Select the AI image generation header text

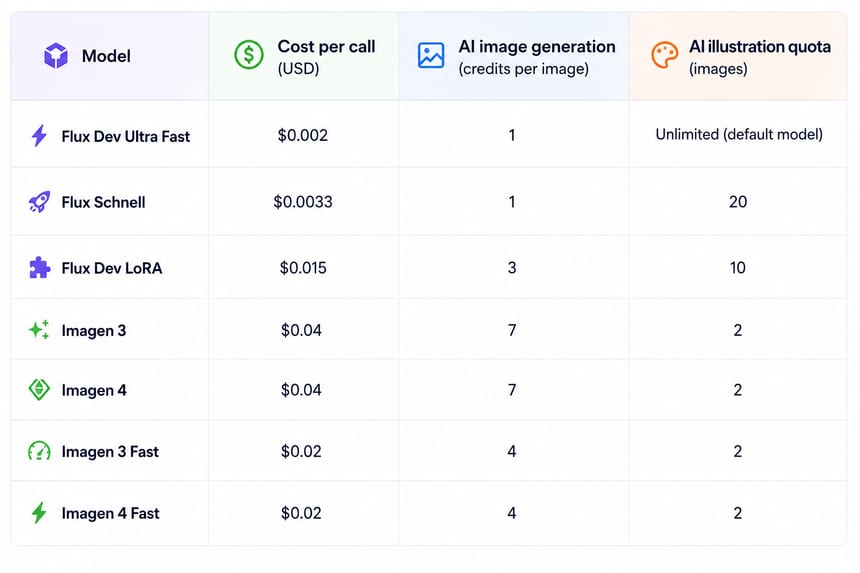click(x=537, y=47)
